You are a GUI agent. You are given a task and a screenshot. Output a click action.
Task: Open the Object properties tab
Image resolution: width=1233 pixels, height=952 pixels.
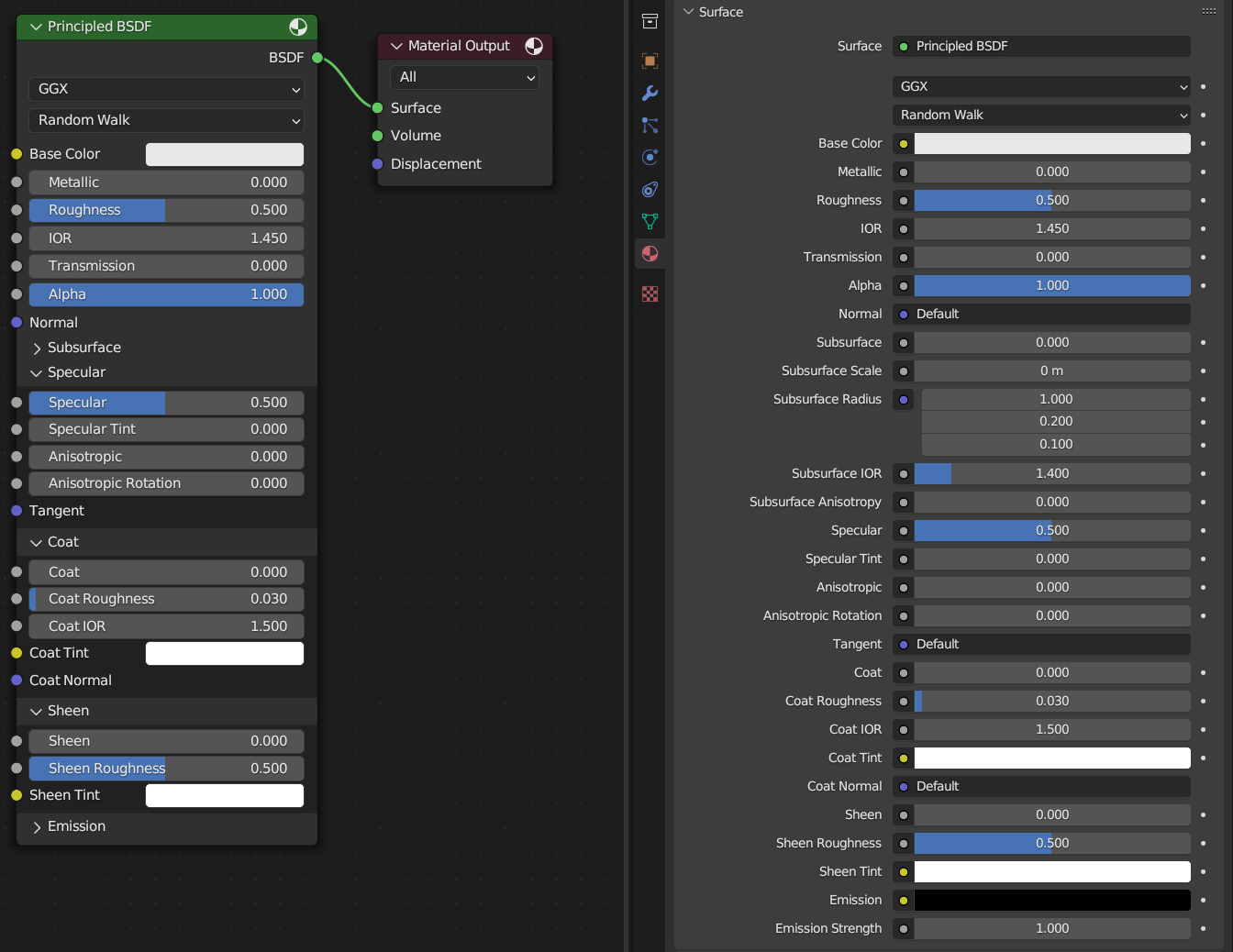[x=650, y=61]
